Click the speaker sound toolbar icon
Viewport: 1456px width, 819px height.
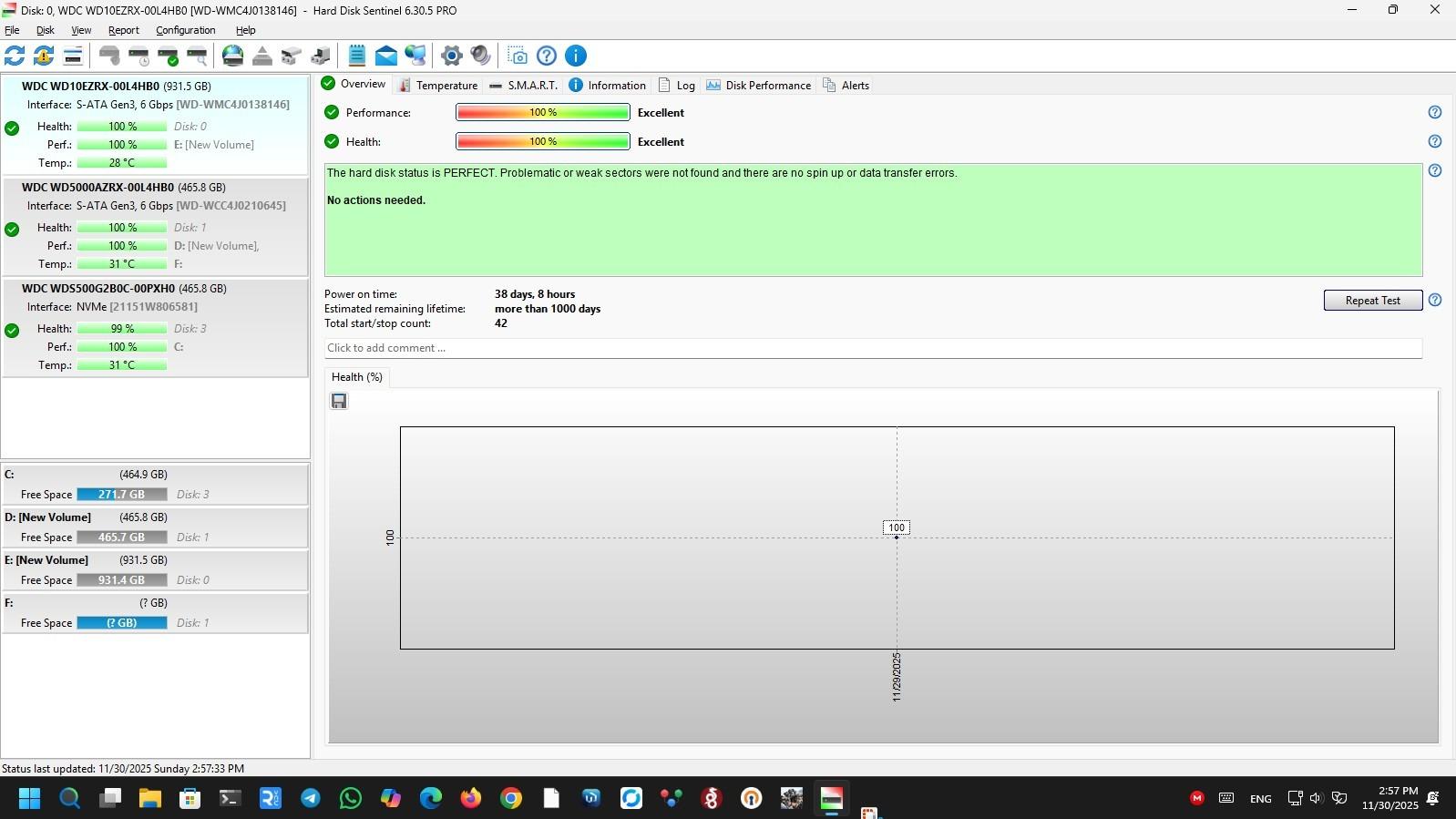coord(480,56)
